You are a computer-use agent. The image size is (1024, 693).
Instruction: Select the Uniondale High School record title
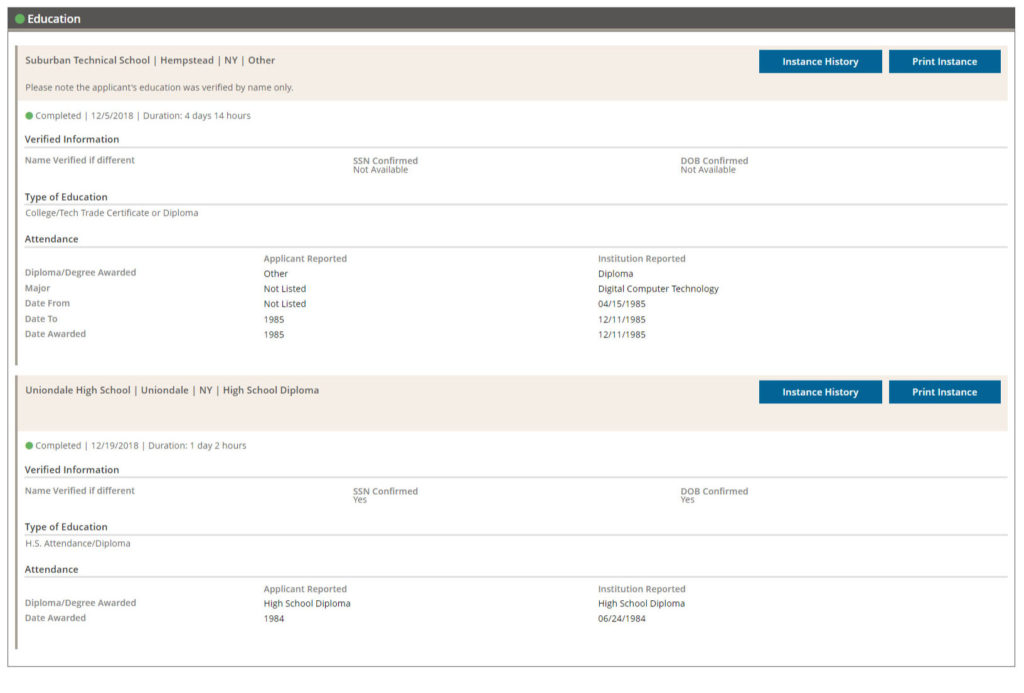click(x=172, y=391)
